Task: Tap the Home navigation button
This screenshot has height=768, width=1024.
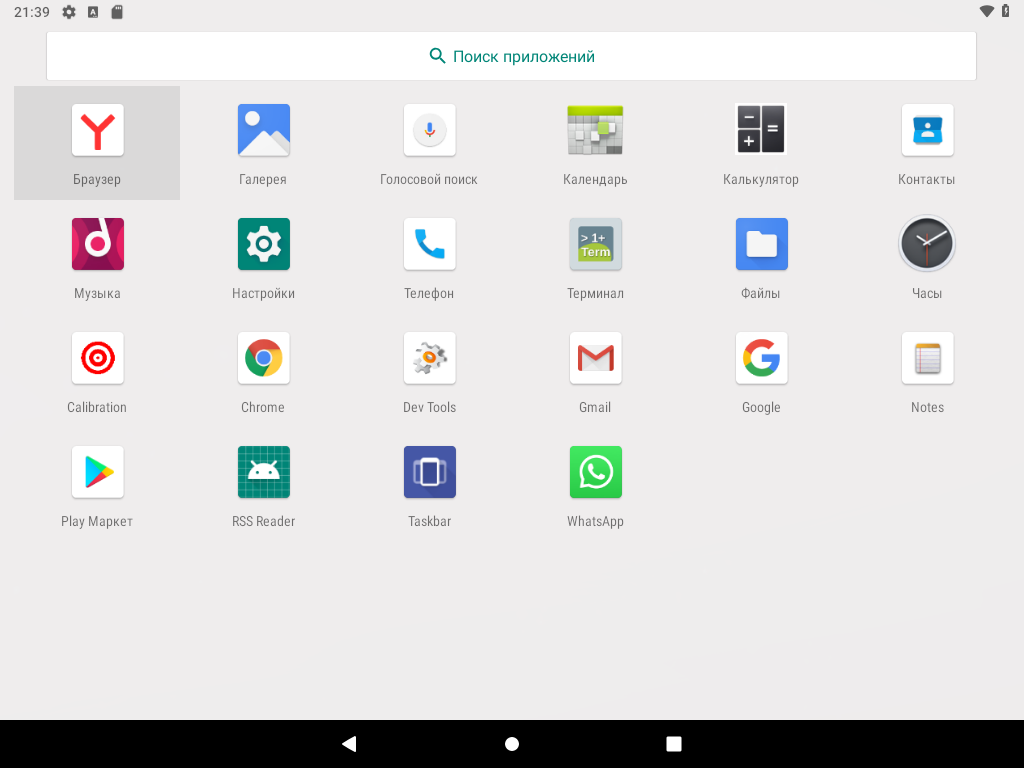Action: [512, 744]
